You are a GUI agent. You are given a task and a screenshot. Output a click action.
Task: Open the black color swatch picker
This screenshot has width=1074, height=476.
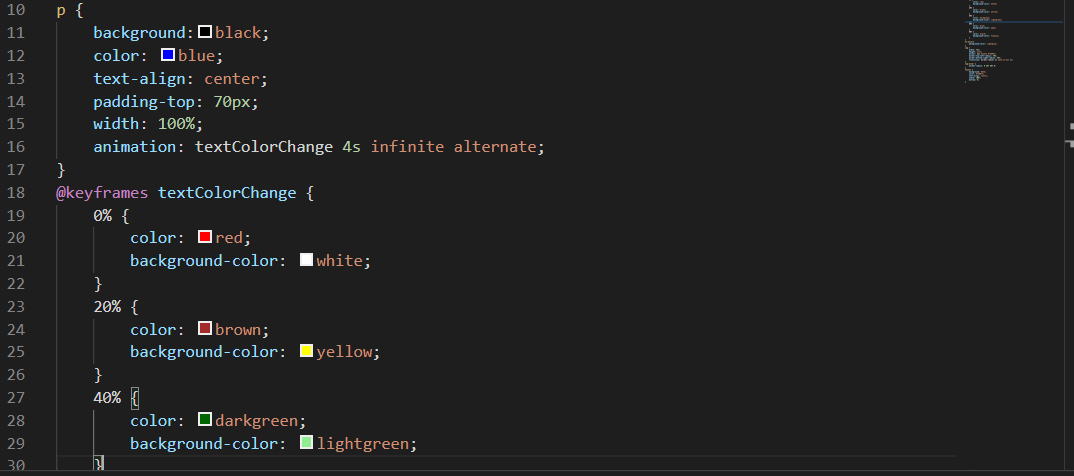(x=205, y=32)
